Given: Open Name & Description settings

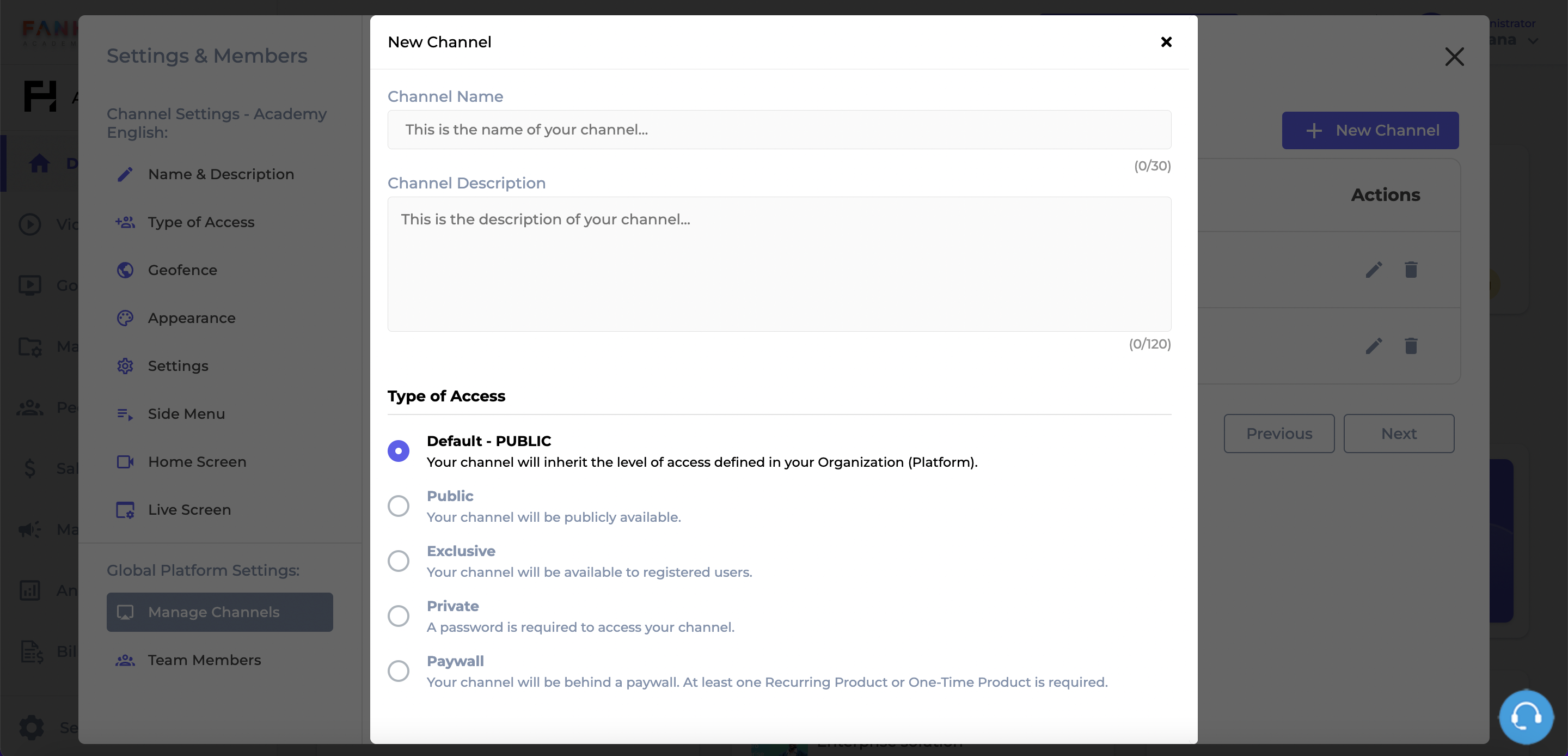Looking at the screenshot, I should (x=220, y=175).
